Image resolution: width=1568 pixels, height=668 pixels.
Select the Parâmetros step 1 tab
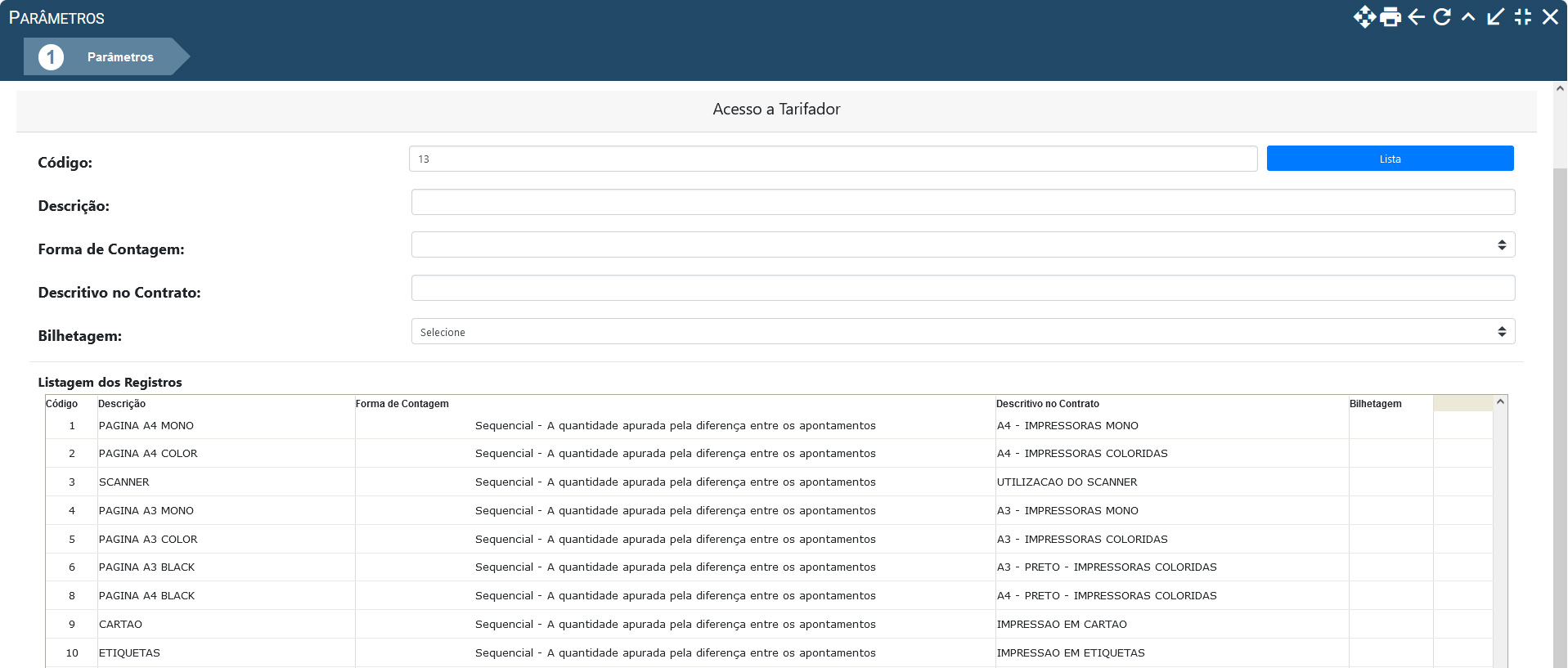click(105, 56)
